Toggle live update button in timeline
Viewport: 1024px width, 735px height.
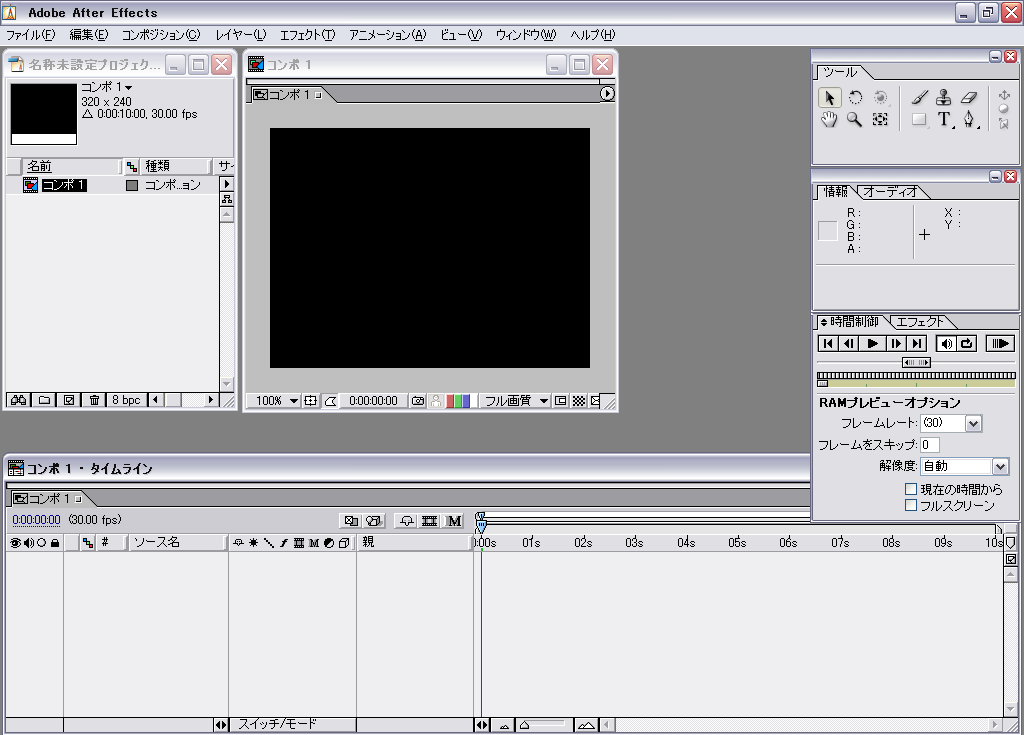click(351, 521)
